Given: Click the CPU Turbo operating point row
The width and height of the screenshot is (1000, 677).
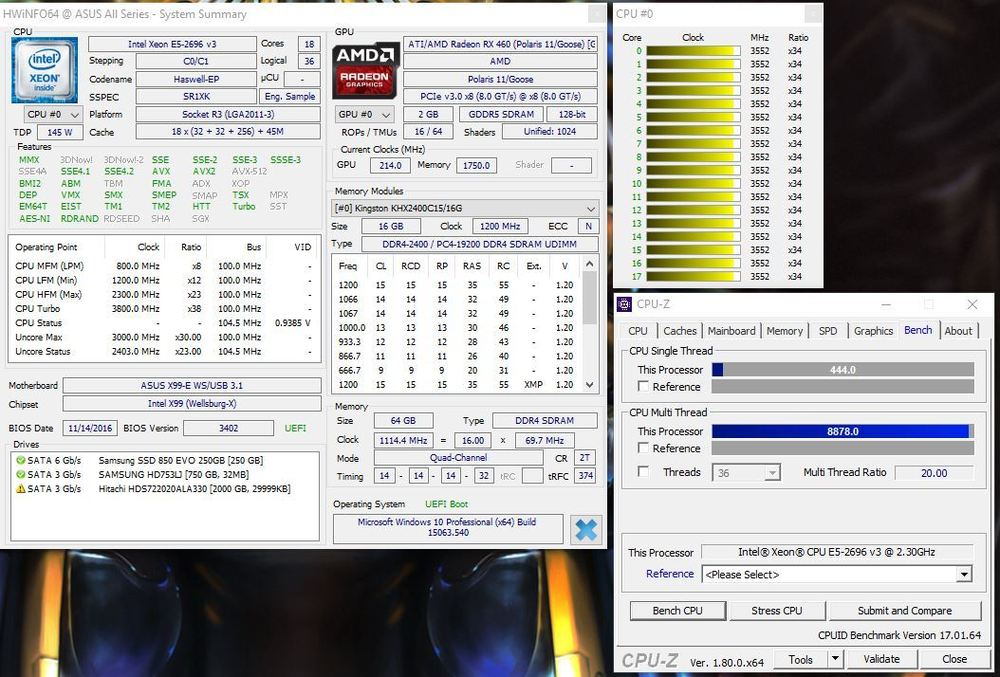Looking at the screenshot, I should tap(164, 309).
